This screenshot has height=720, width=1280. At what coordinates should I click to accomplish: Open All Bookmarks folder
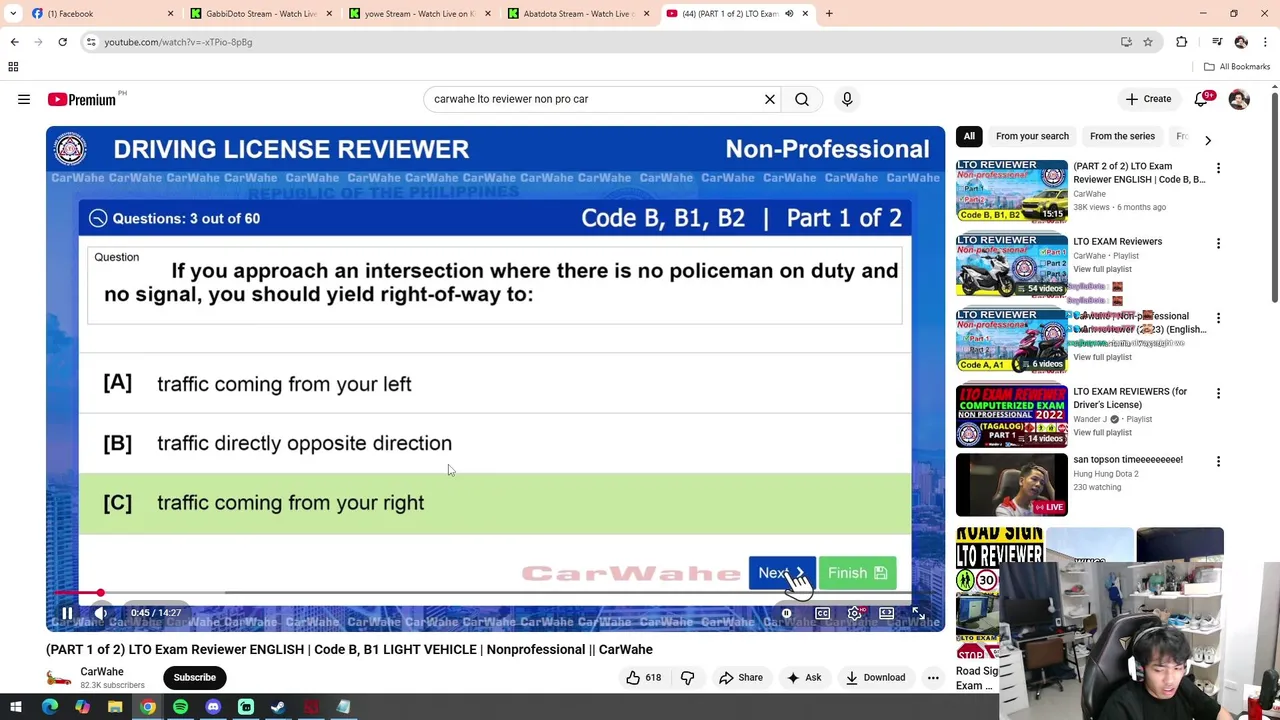tap(1237, 67)
